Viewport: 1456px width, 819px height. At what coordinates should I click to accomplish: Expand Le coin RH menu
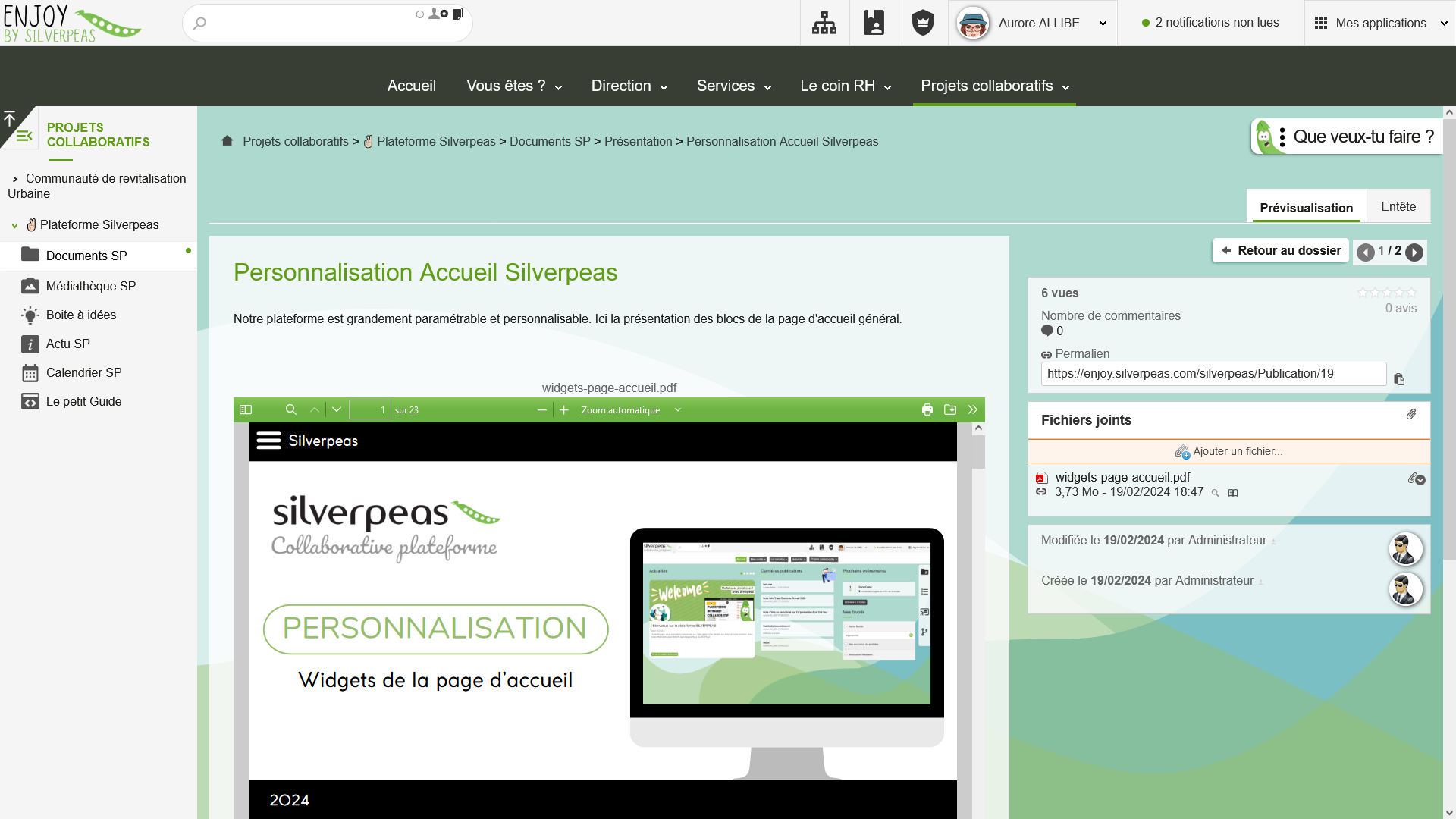pos(846,86)
